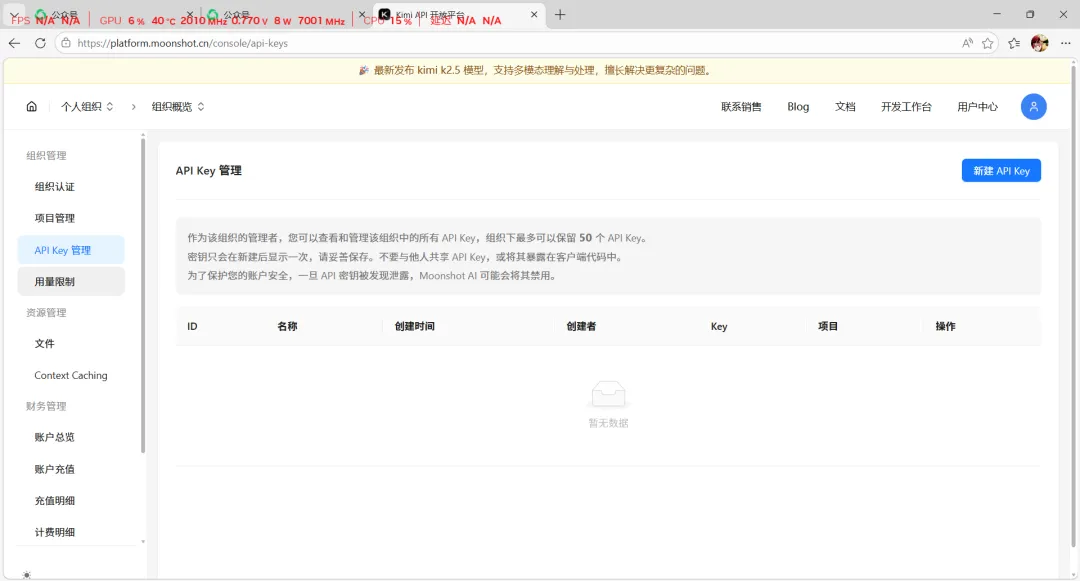This screenshot has height=581, width=1080.
Task: Click the kimi k2.5 announcement banner
Action: (535, 70)
